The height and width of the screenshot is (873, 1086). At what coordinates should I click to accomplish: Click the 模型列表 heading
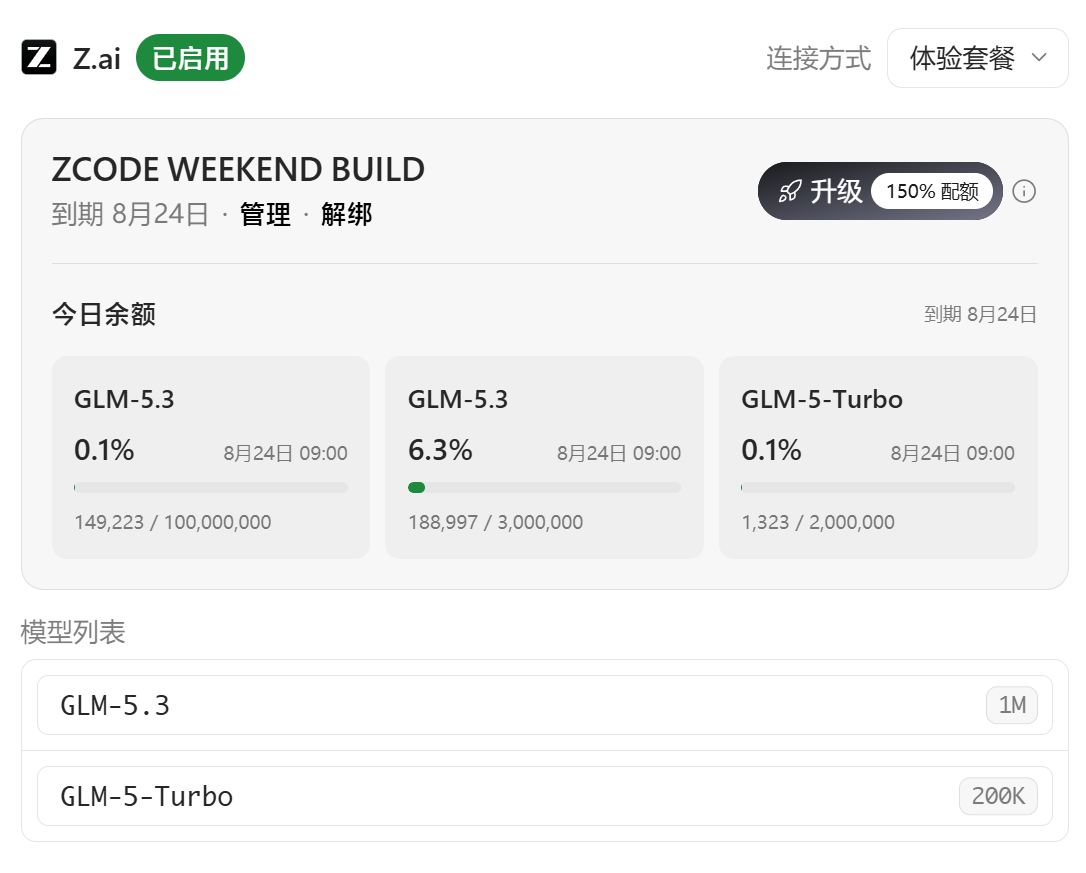pos(73,633)
